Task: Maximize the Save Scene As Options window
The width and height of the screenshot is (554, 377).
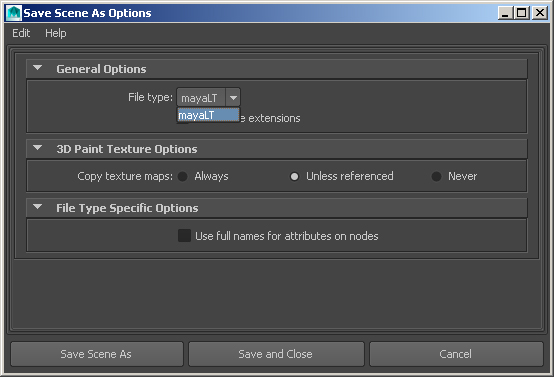Action: [x=521, y=13]
